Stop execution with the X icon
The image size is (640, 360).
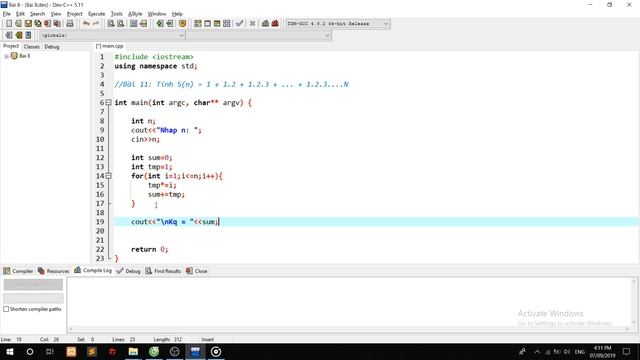[x=252, y=24]
